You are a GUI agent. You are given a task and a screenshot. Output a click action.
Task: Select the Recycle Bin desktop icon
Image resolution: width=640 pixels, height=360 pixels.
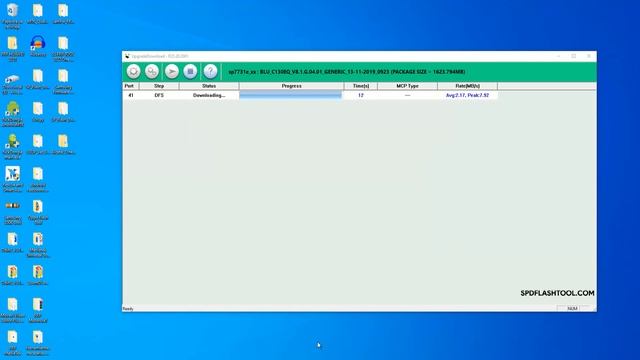tap(12, 16)
